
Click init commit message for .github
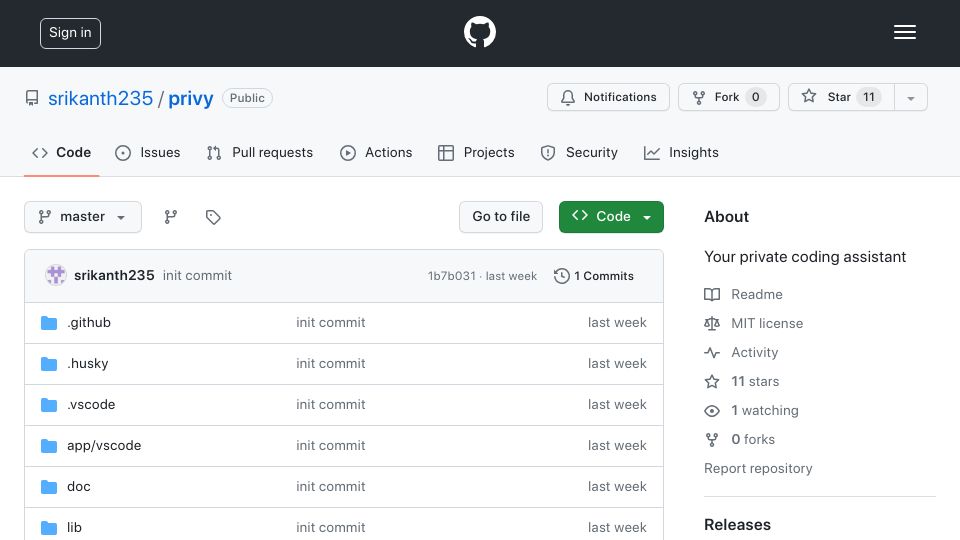[x=331, y=323]
